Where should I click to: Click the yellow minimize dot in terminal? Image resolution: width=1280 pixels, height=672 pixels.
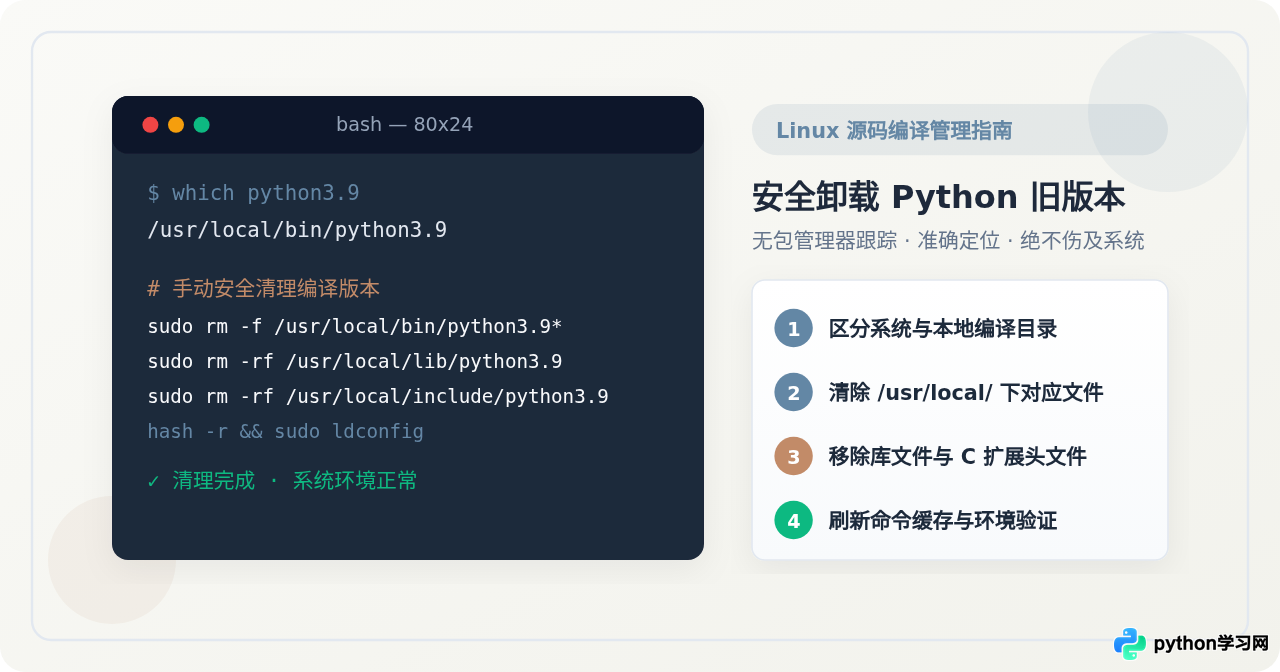click(x=176, y=125)
